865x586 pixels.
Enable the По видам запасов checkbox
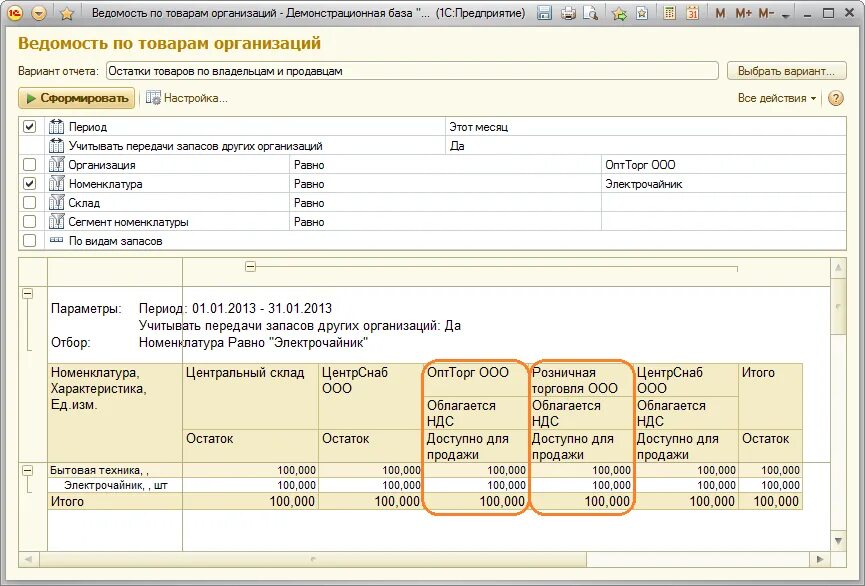click(x=29, y=241)
